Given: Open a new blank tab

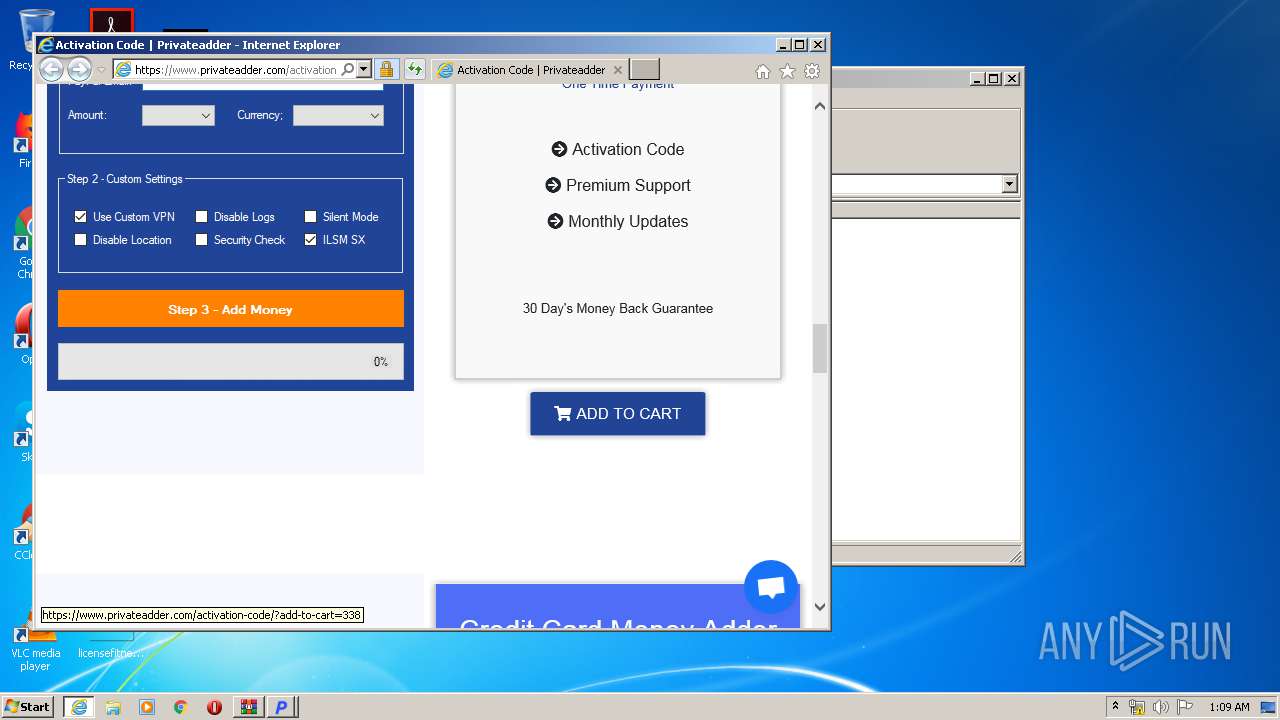Looking at the screenshot, I should click(644, 69).
